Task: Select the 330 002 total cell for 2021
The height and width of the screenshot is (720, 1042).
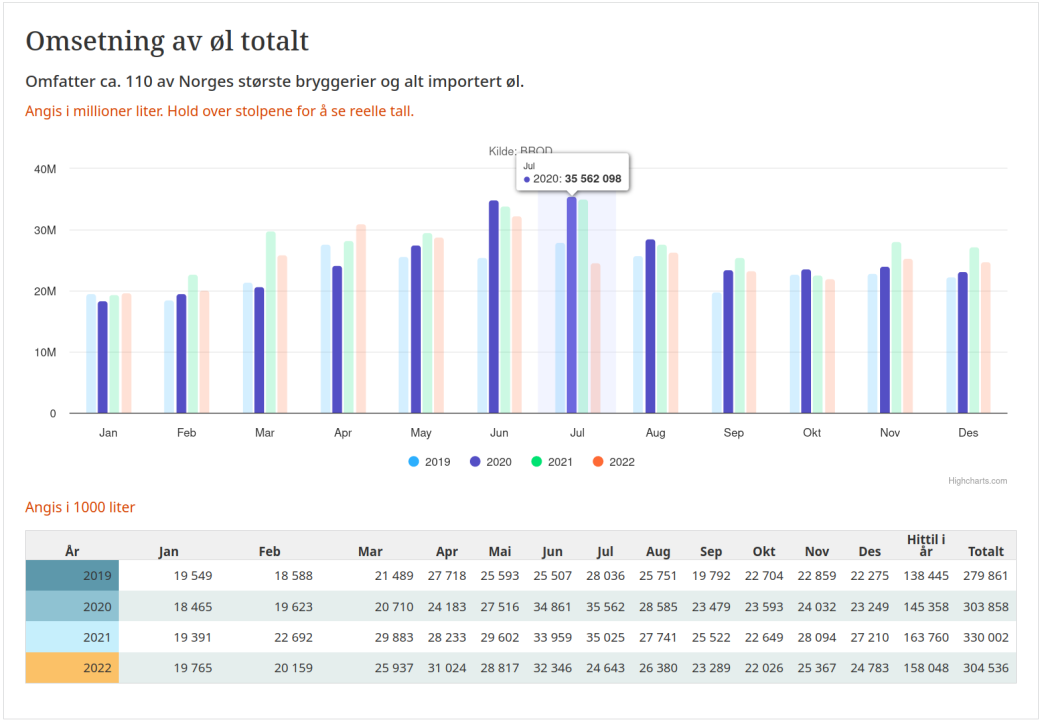Action: coord(985,638)
